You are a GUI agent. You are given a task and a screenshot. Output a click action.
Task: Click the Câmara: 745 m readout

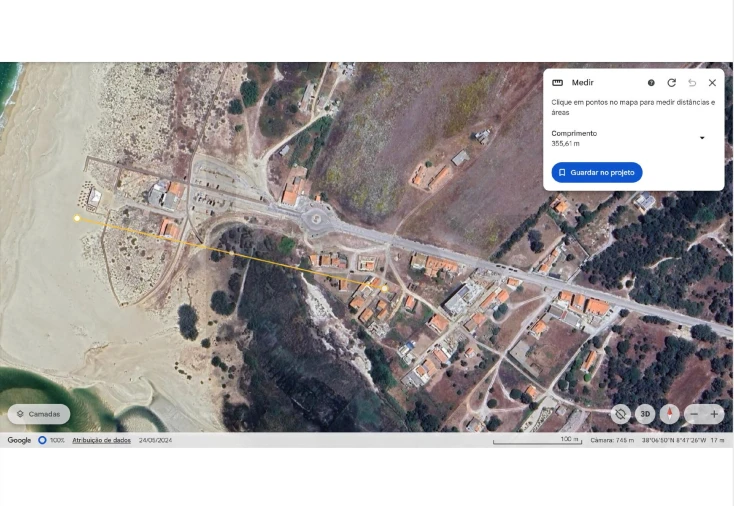click(x=612, y=440)
